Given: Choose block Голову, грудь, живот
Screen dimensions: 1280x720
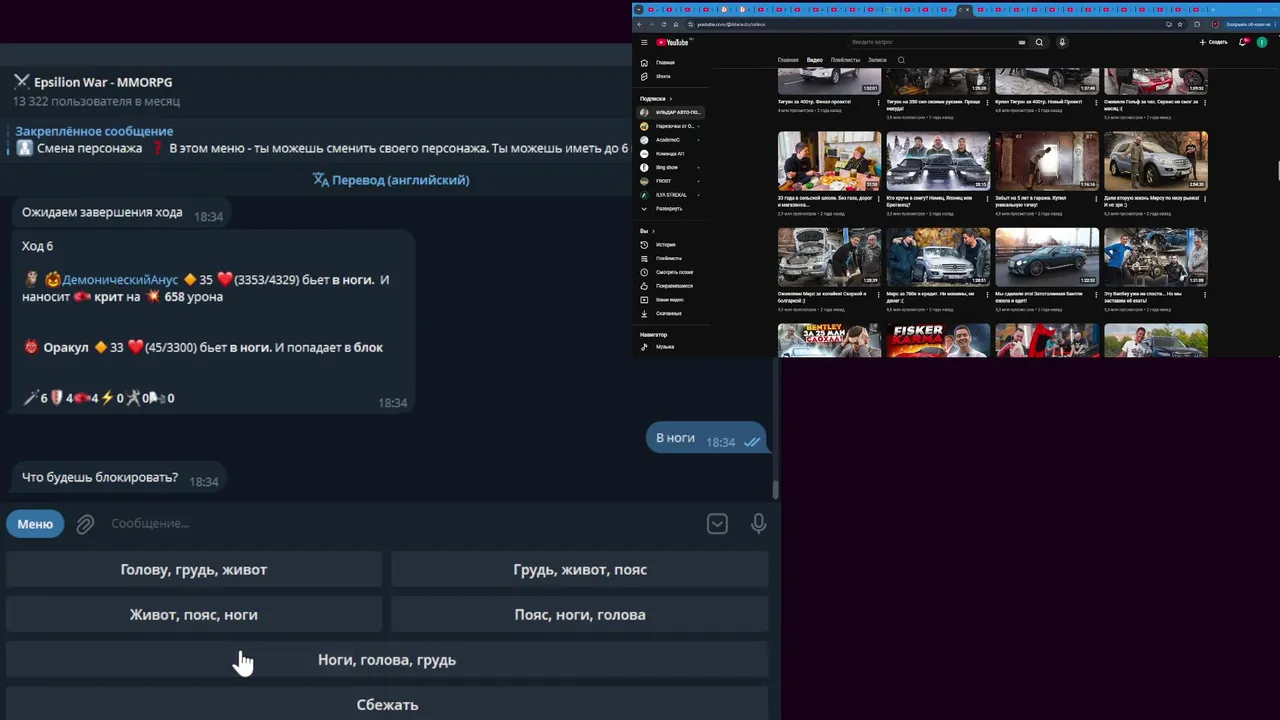Looking at the screenshot, I should pyautogui.click(x=194, y=570).
